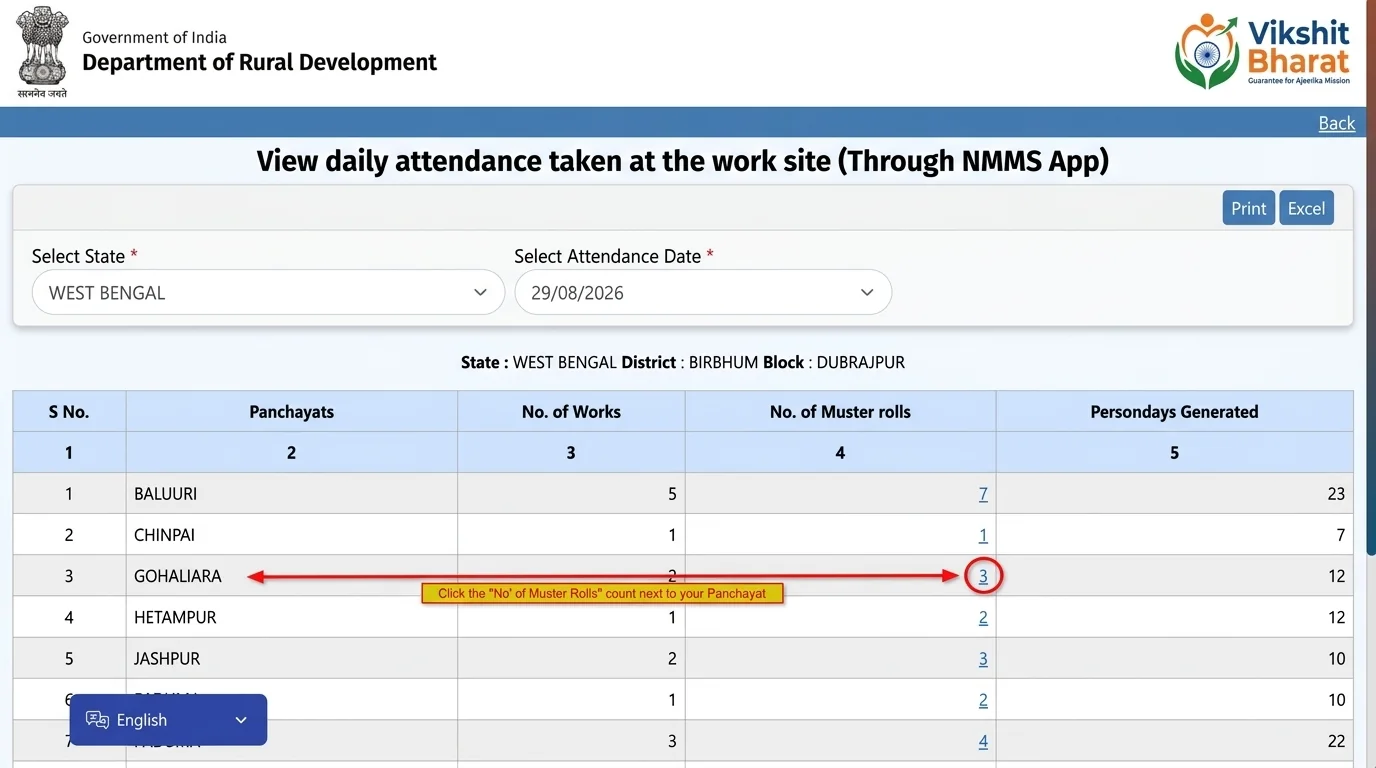Click the No. of Muster rolls column header
Screen dimensions: 1376x768
(x=840, y=412)
